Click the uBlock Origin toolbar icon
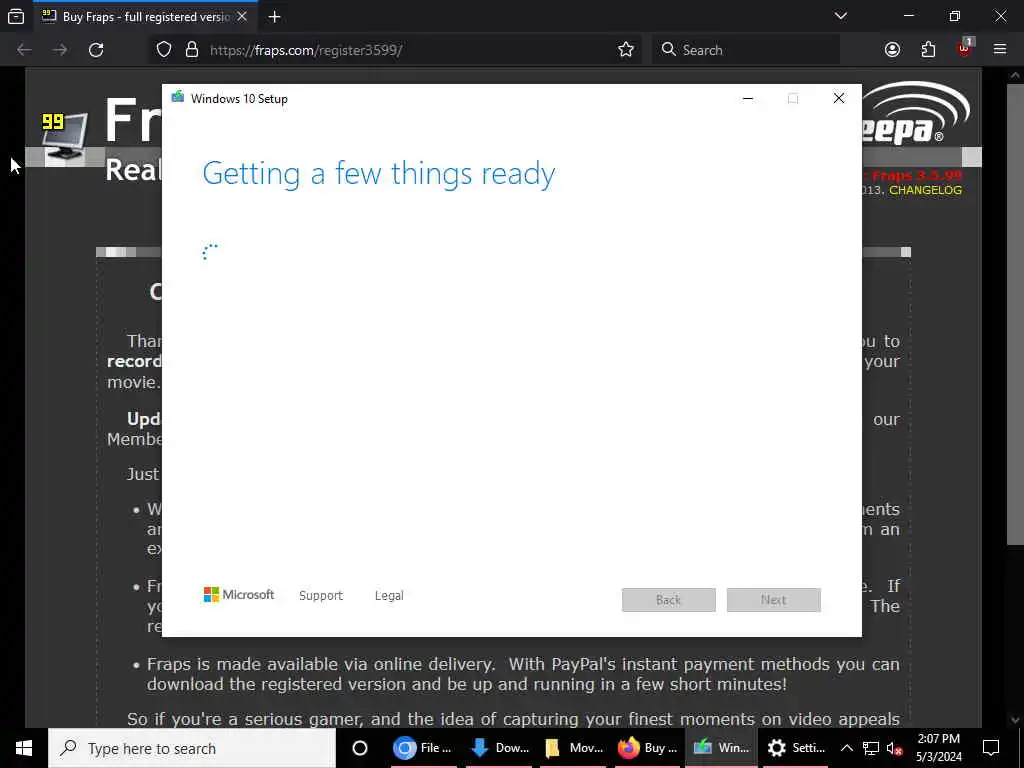This screenshot has height=768, width=1024. click(x=965, y=48)
